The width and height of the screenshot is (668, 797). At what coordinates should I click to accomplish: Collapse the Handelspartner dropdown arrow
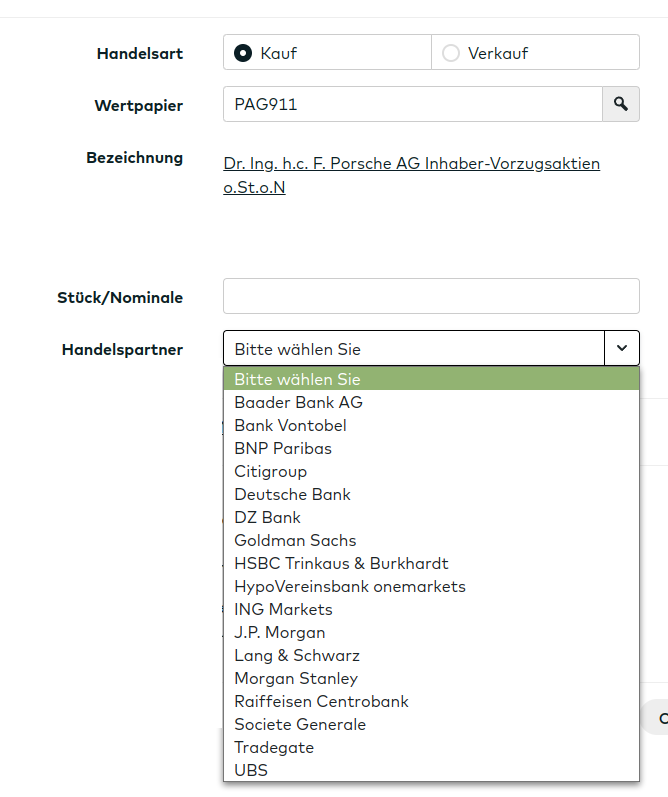(x=621, y=348)
